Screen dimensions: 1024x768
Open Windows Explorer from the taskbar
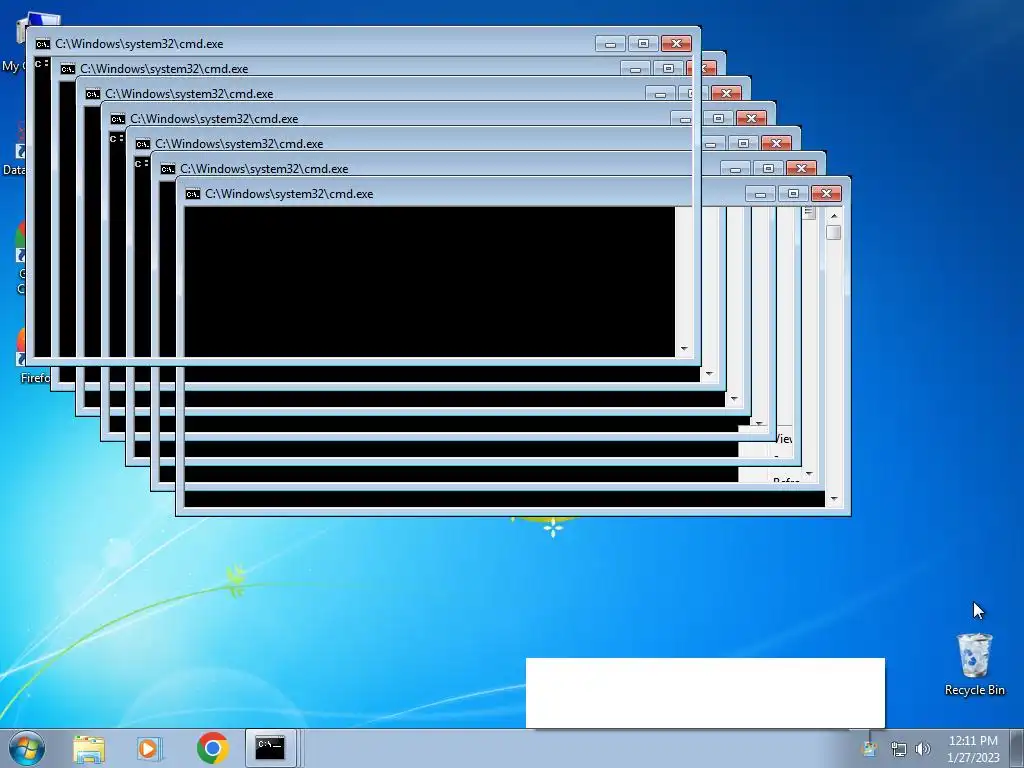pos(89,748)
